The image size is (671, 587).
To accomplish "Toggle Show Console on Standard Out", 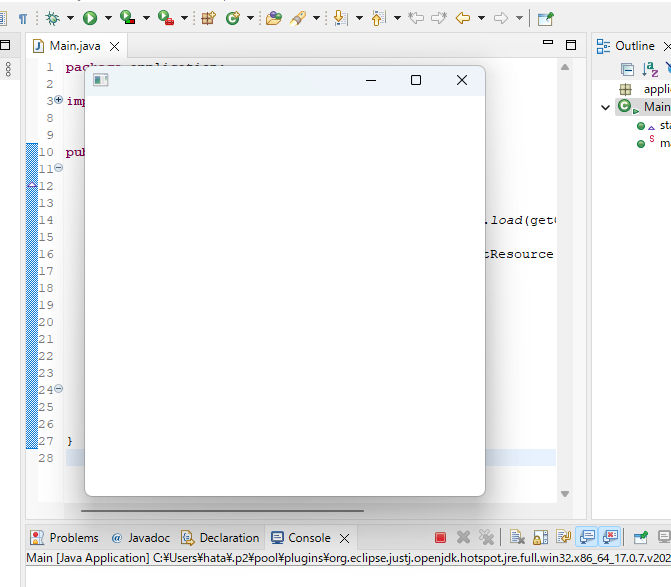I will pos(587,537).
